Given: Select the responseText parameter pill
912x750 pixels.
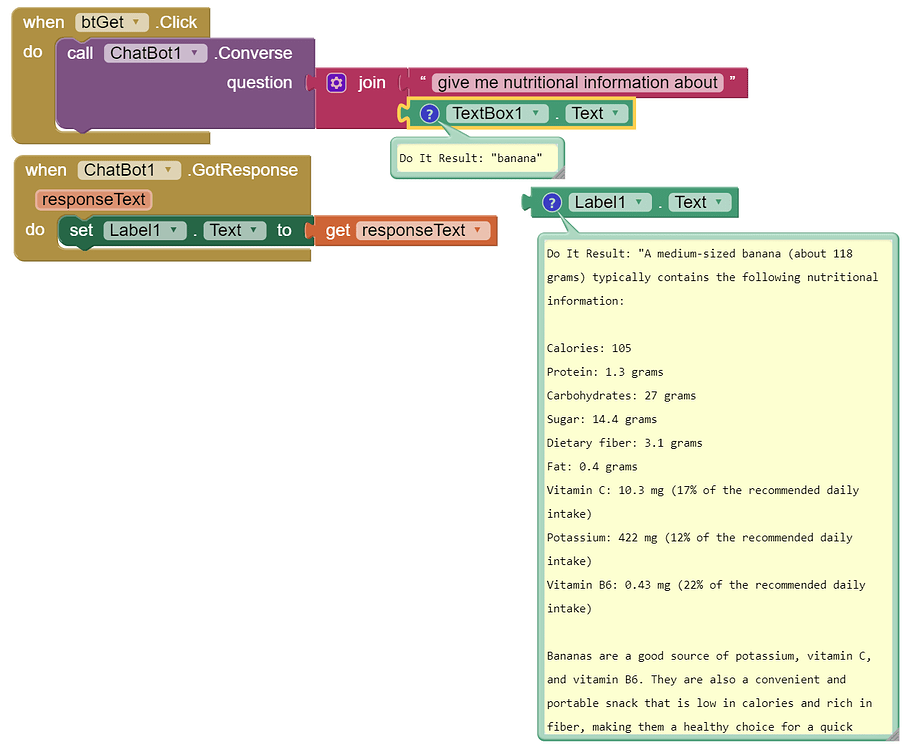Looking at the screenshot, I should (93, 199).
